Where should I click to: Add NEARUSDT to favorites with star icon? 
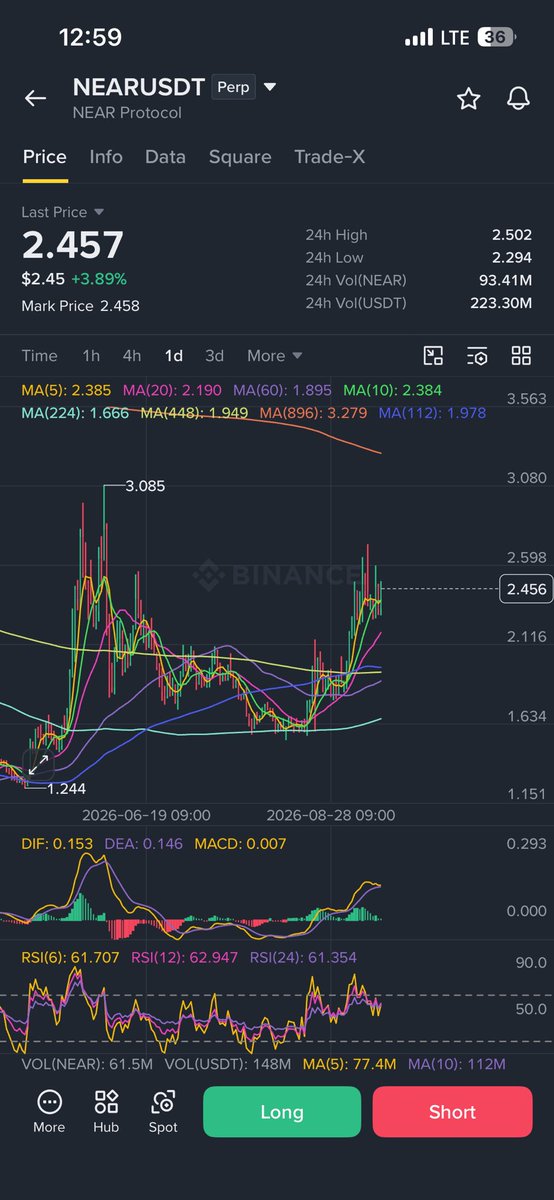tap(467, 98)
